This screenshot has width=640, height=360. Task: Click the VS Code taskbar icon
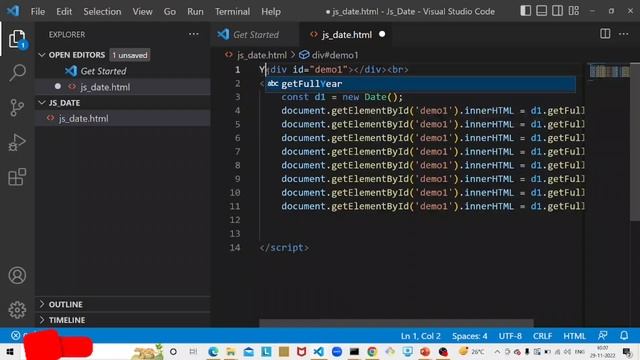[319, 351]
